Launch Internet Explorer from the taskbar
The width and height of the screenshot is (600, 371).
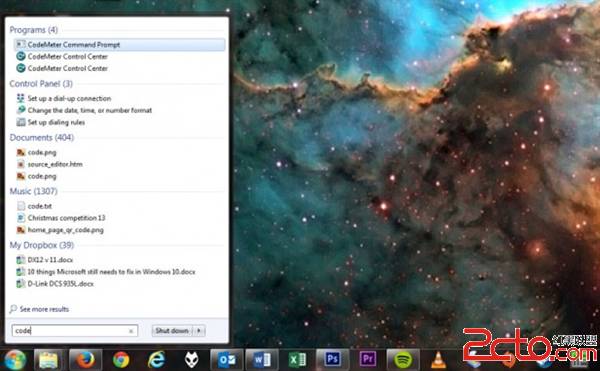(x=156, y=360)
